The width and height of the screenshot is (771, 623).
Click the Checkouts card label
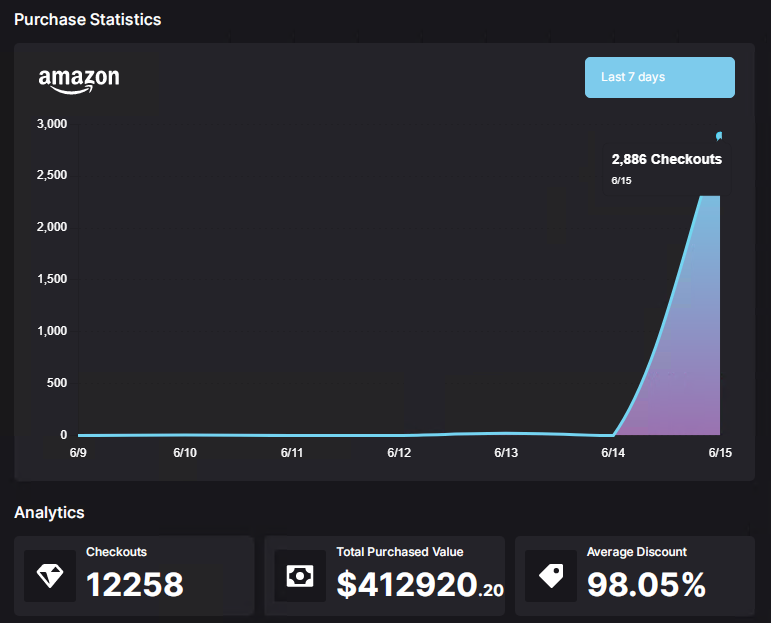[117, 552]
